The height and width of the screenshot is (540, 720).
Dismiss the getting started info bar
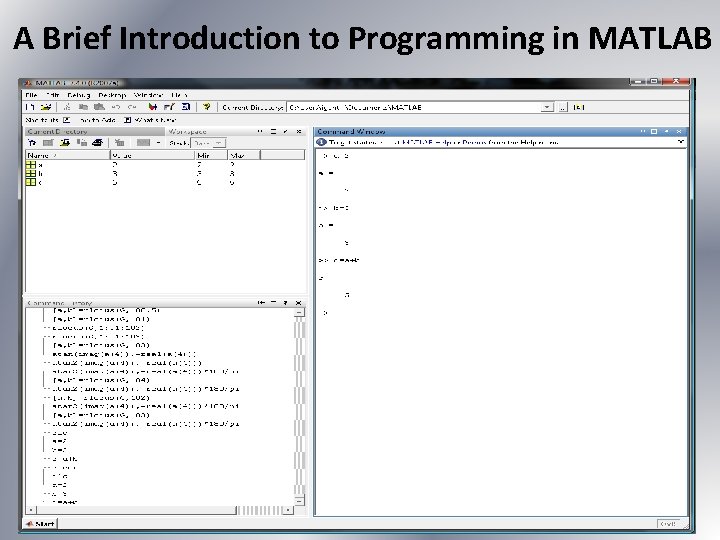[x=681, y=142]
